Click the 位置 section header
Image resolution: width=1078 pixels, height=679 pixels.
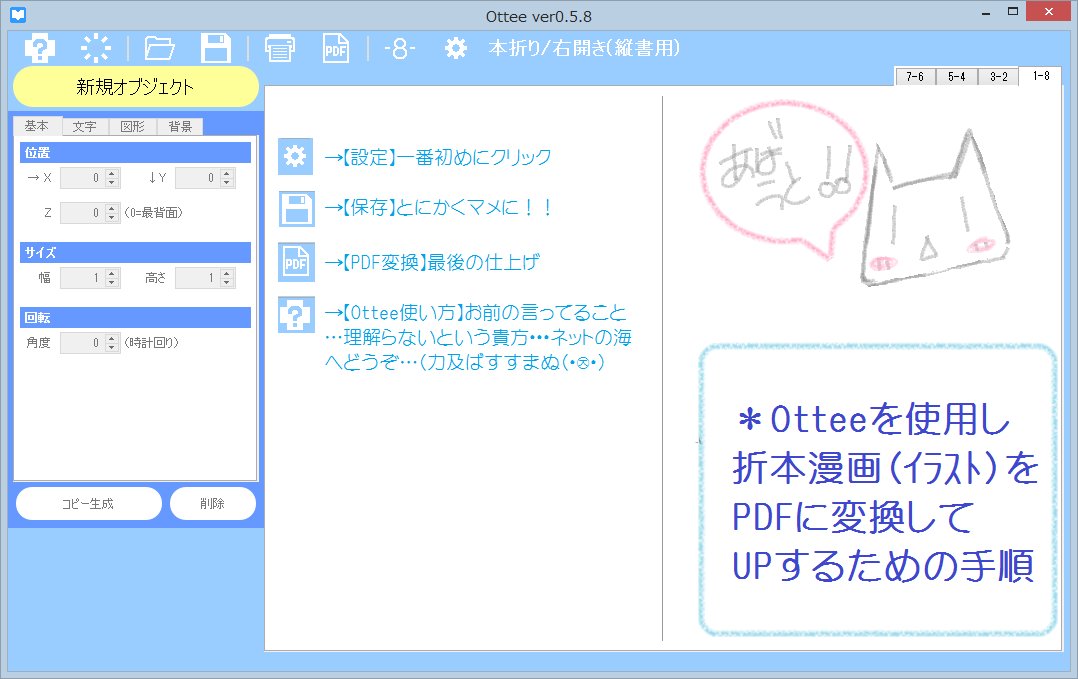135,153
